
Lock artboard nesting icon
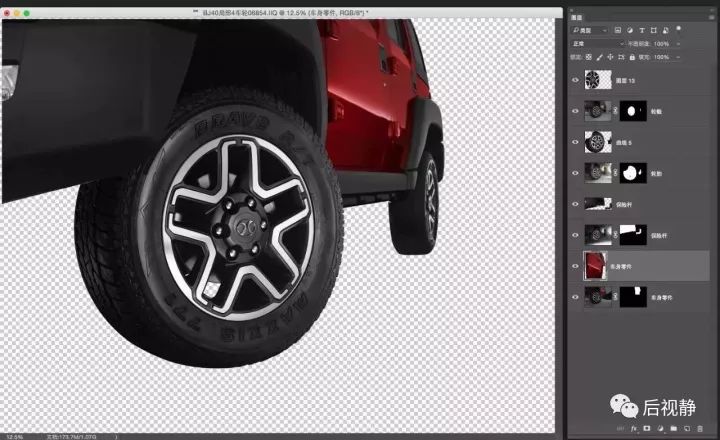[x=621, y=57]
